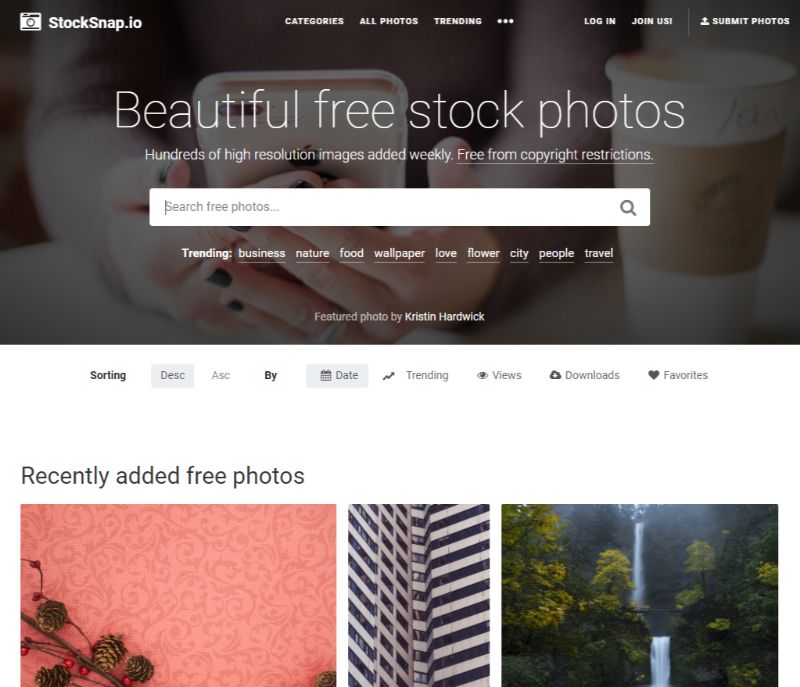800x687 pixels.
Task: Click the Join Us! link
Action: point(652,21)
